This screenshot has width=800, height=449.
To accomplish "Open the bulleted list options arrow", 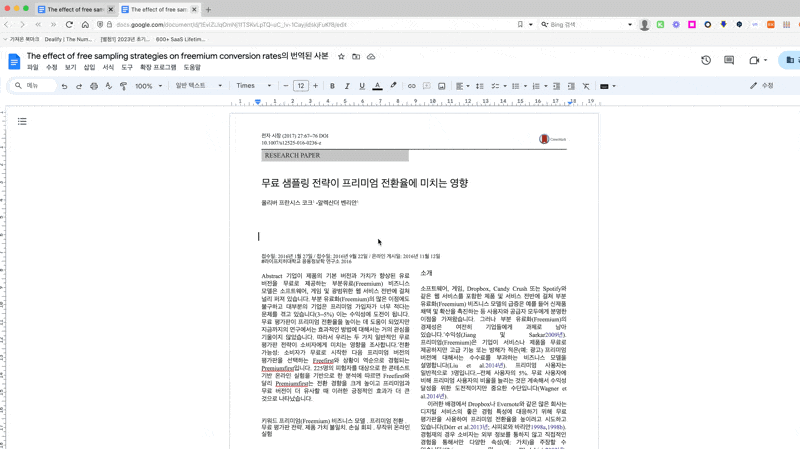I will [x=526, y=86].
